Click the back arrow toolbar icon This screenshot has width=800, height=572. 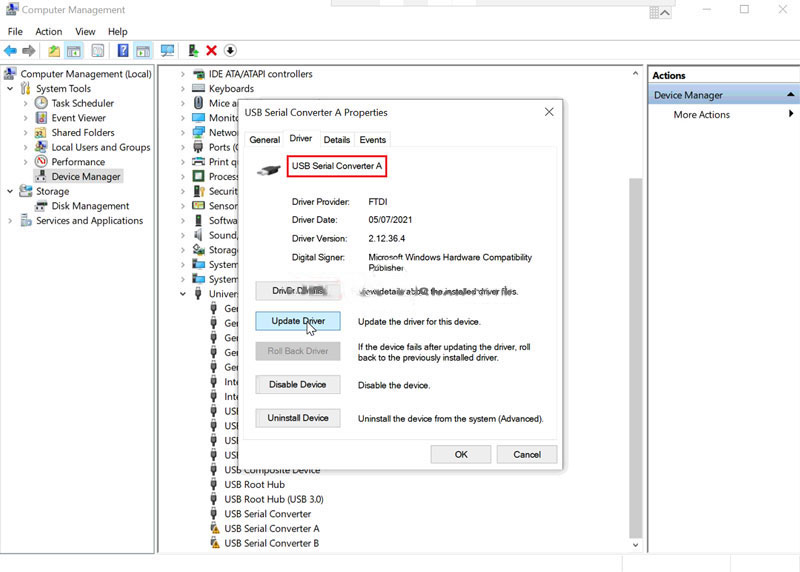tap(10, 51)
